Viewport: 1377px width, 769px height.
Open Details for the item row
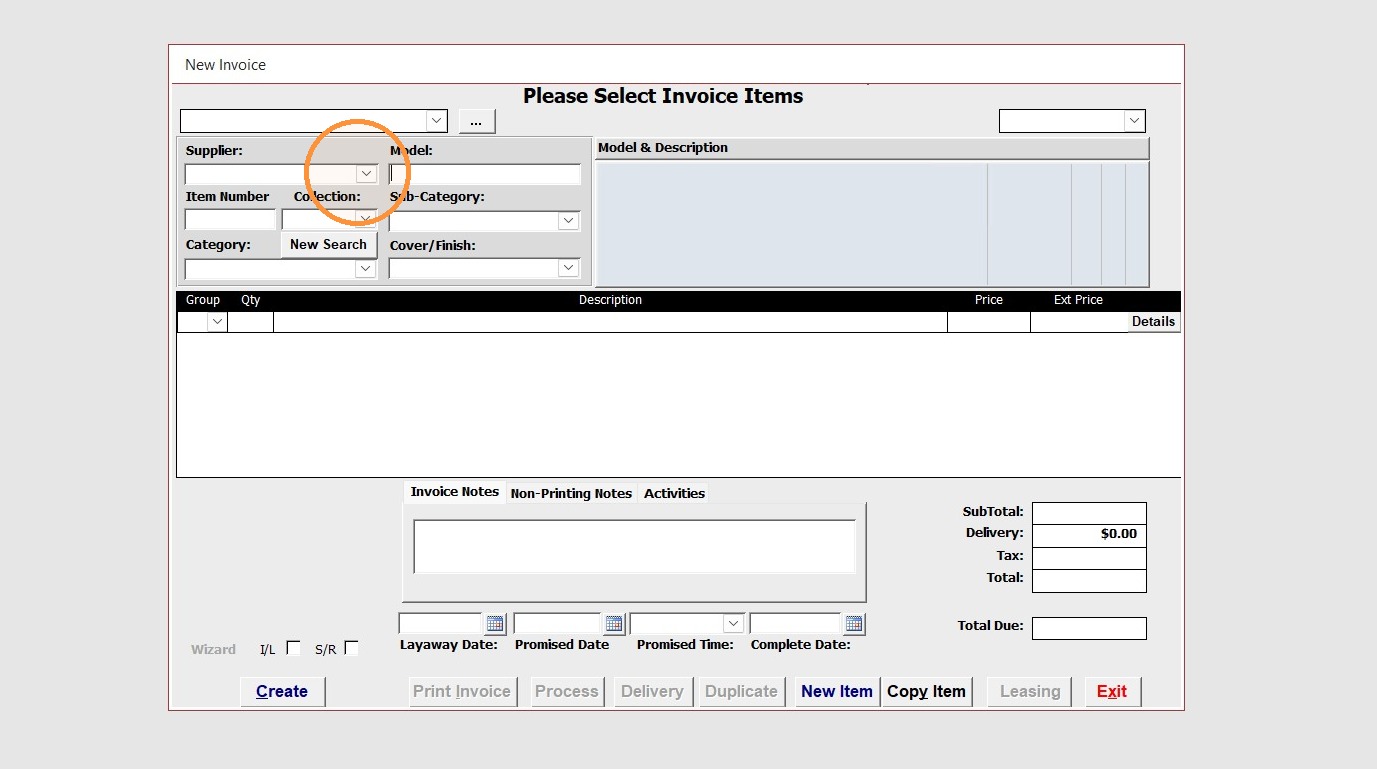pyautogui.click(x=1153, y=322)
